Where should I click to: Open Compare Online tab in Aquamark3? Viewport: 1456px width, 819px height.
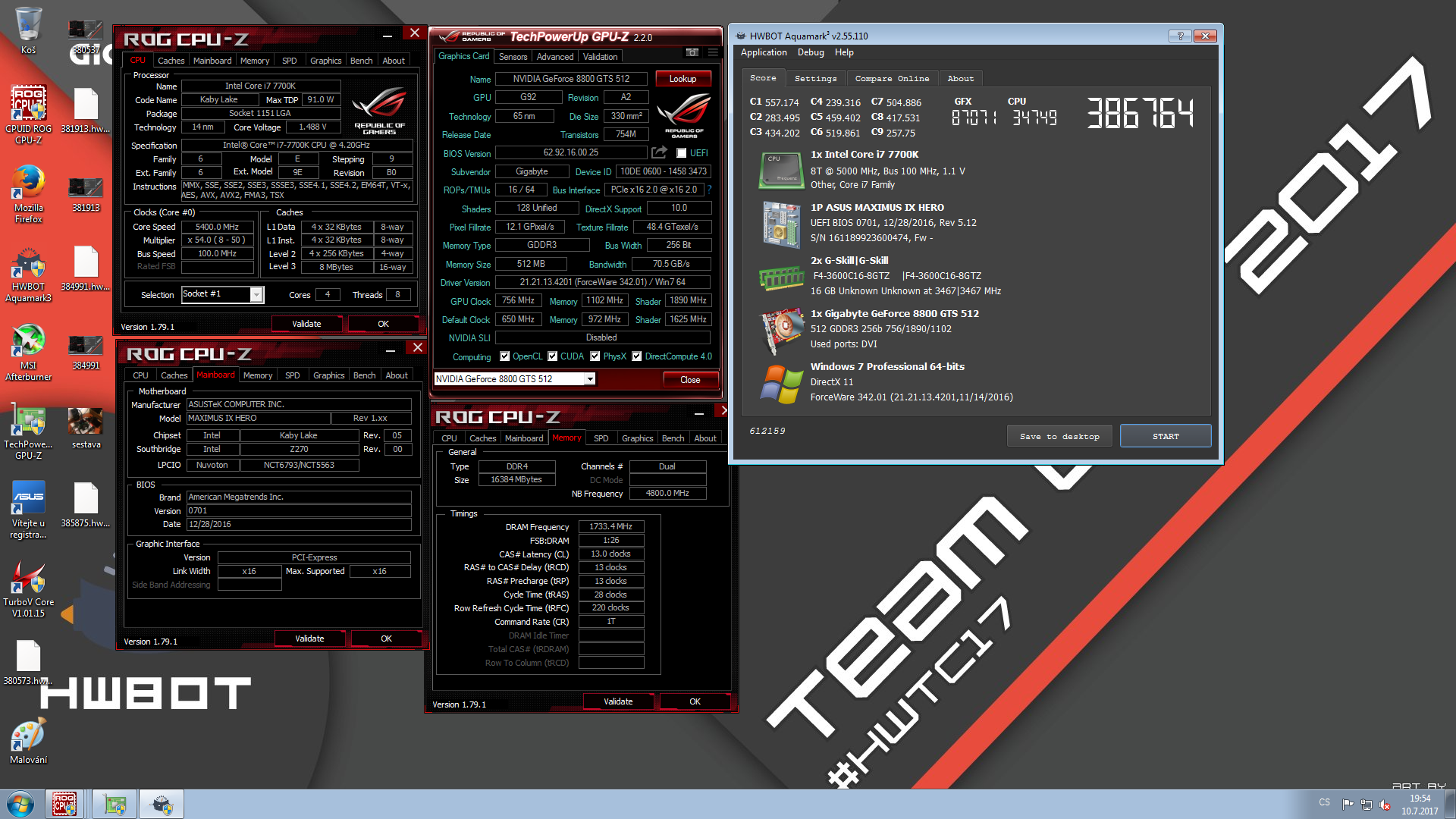pos(892,78)
